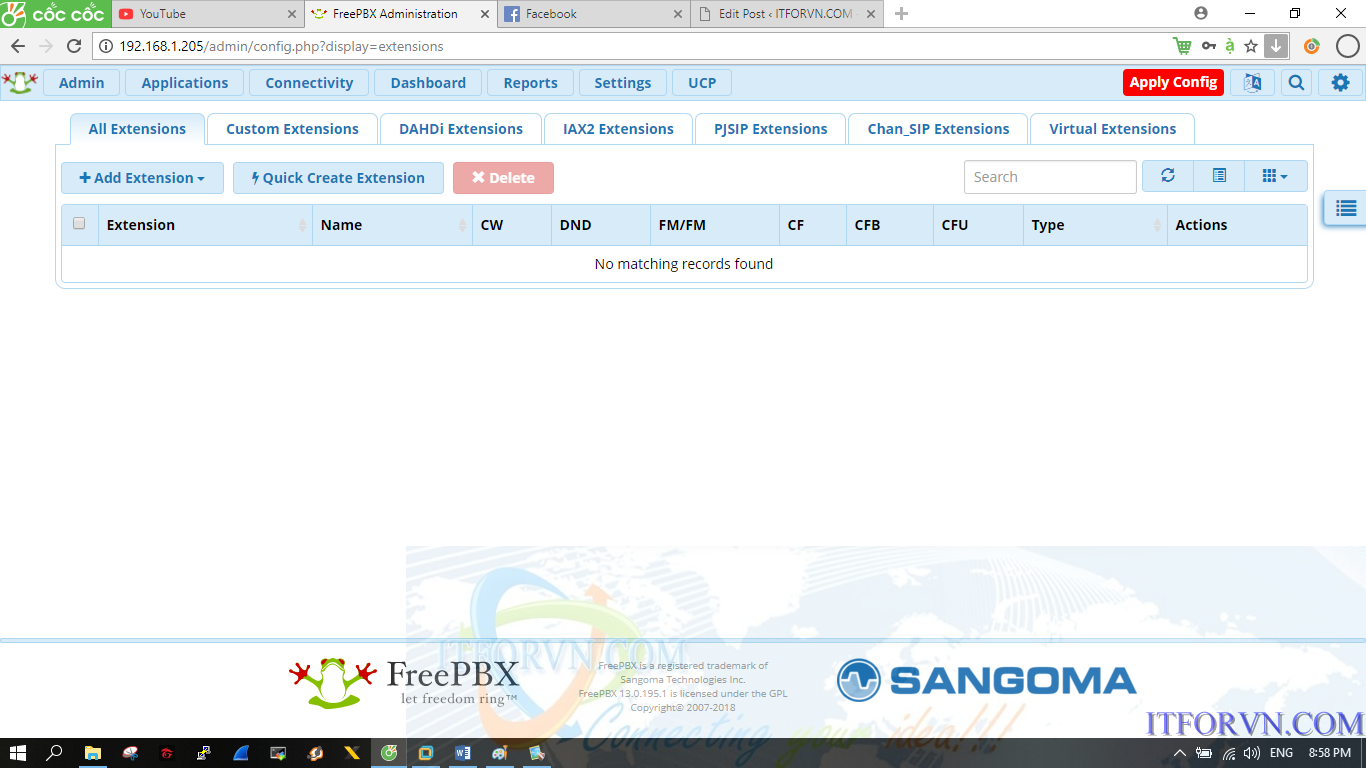
Task: Expand the Add Extension dropdown
Action: tap(142, 178)
